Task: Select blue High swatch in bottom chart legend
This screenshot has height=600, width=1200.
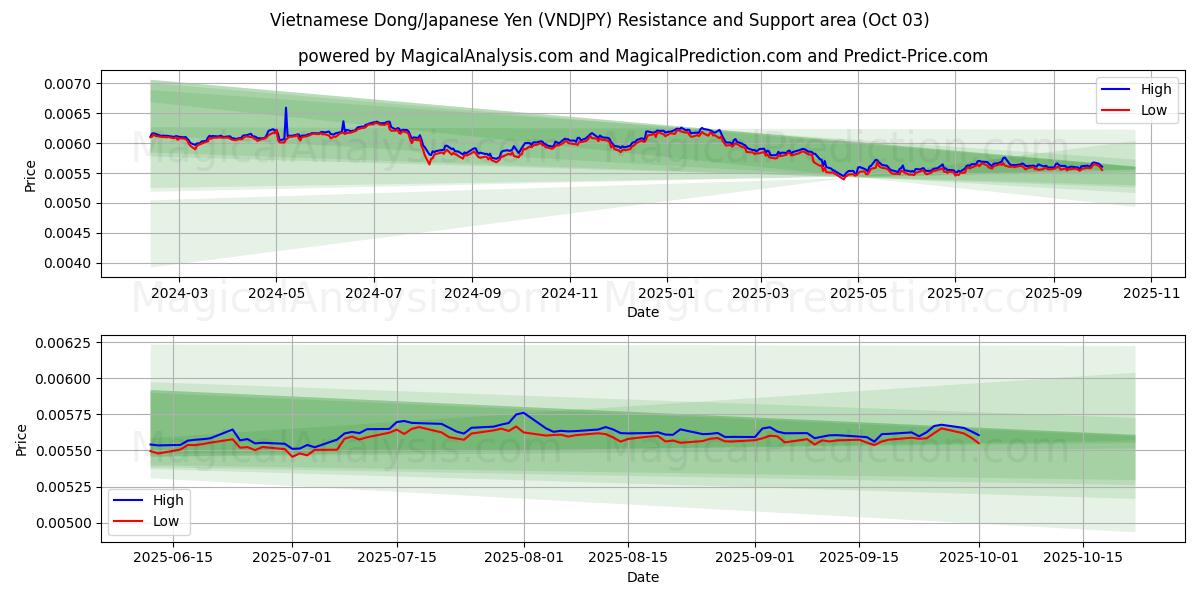Action: 128,500
